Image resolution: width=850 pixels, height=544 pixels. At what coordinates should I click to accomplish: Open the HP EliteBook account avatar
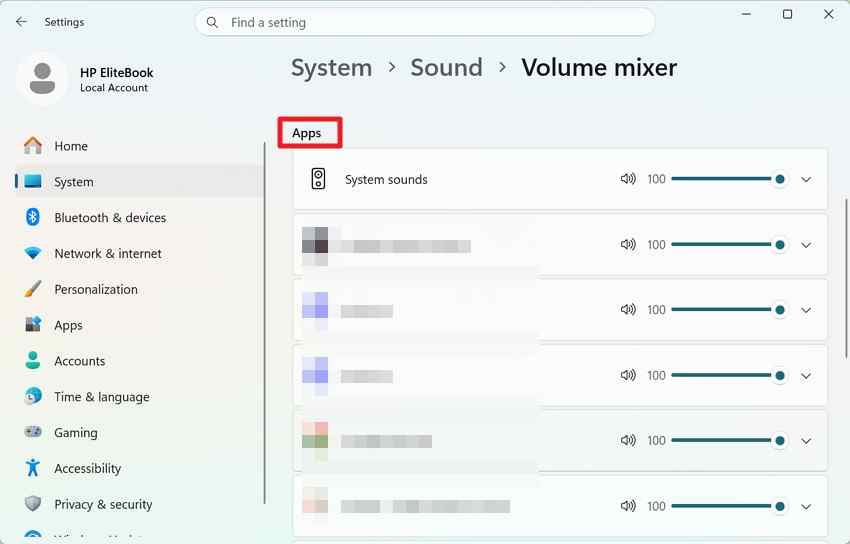pyautogui.click(x=42, y=79)
